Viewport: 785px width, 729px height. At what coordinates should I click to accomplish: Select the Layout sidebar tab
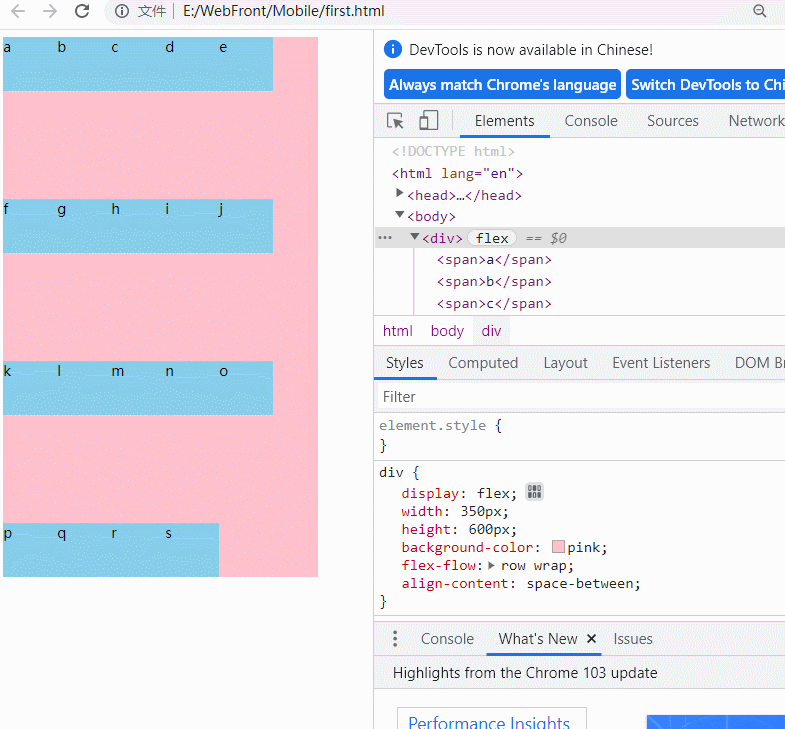coord(565,362)
